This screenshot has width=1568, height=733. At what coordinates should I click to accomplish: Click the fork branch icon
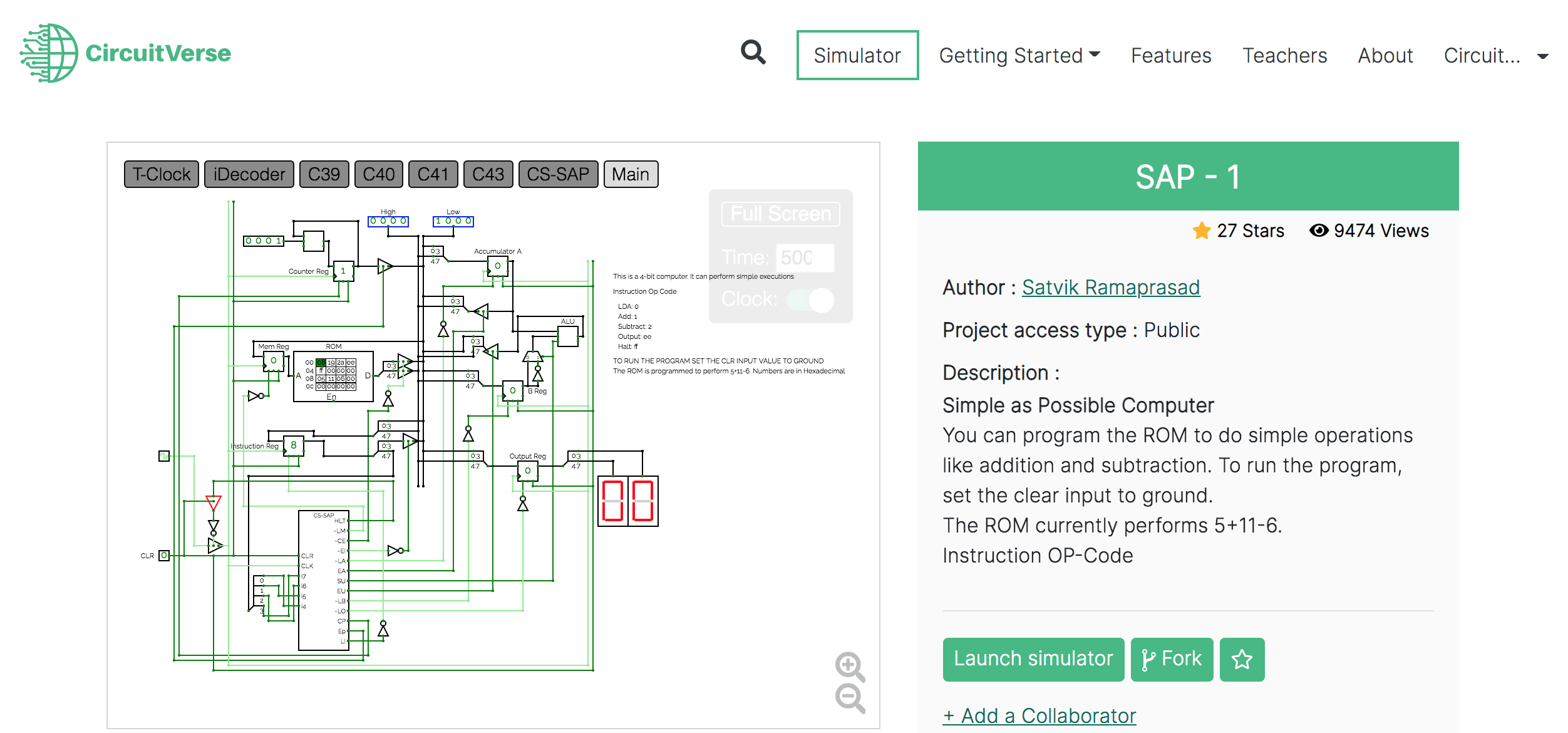pyautogui.click(x=1148, y=659)
